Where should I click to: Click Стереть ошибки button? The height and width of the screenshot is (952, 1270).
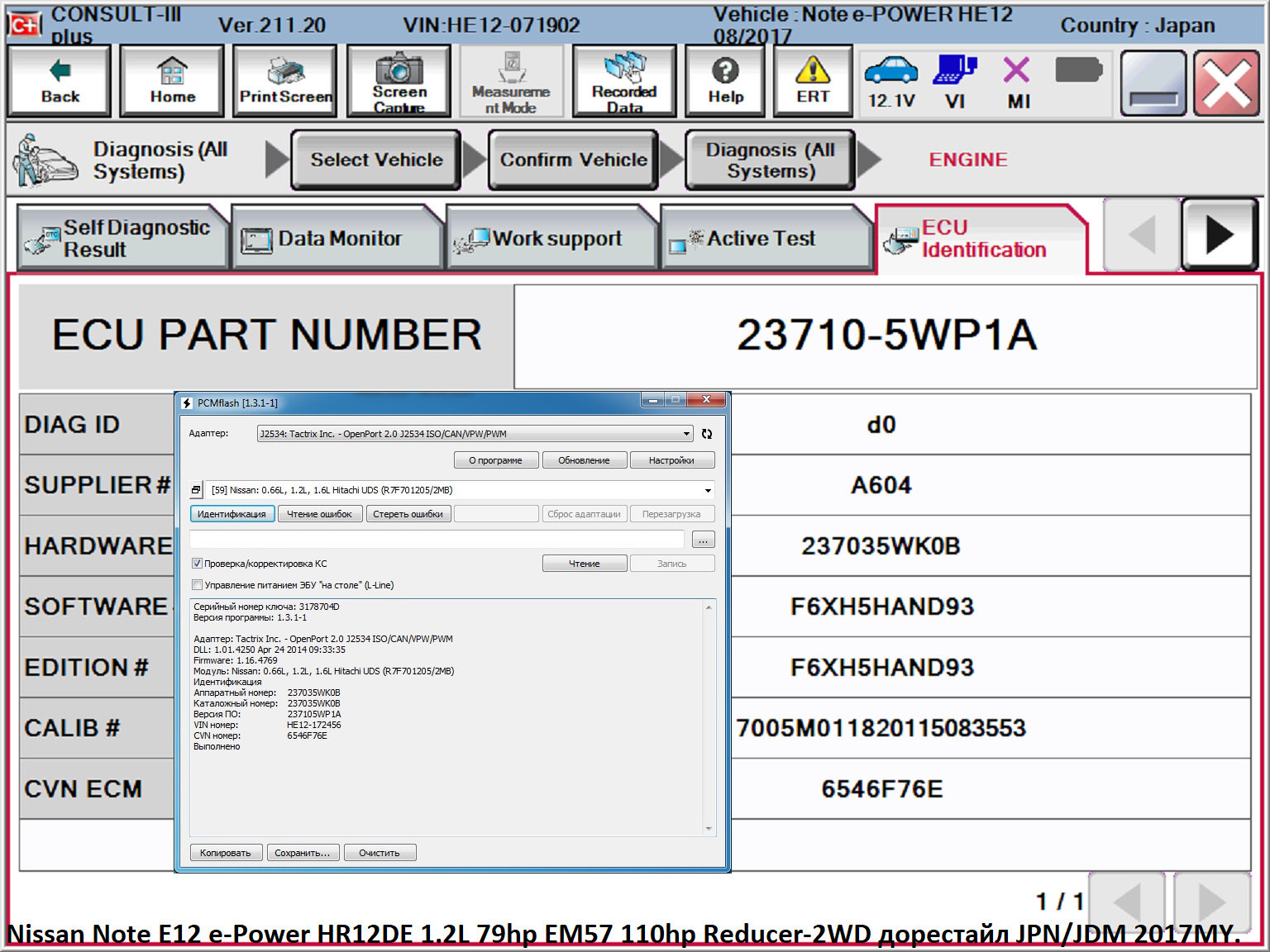click(x=408, y=514)
